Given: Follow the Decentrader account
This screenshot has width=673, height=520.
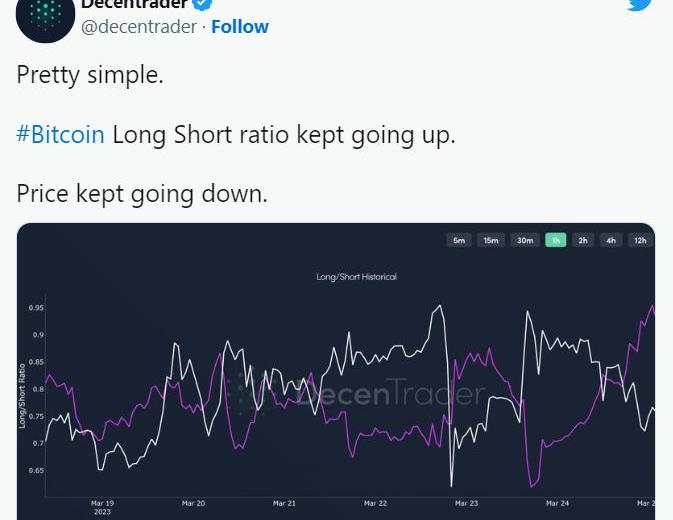Looking at the screenshot, I should 240,27.
